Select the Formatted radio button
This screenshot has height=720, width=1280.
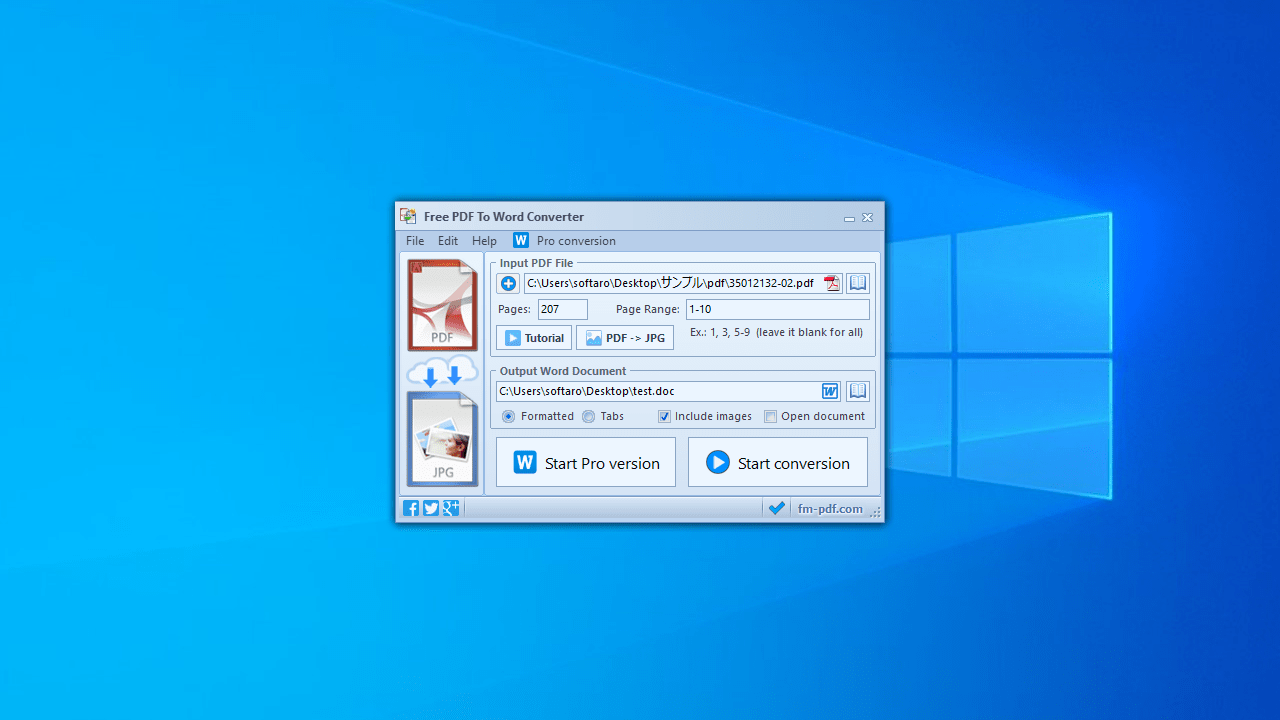(x=508, y=416)
